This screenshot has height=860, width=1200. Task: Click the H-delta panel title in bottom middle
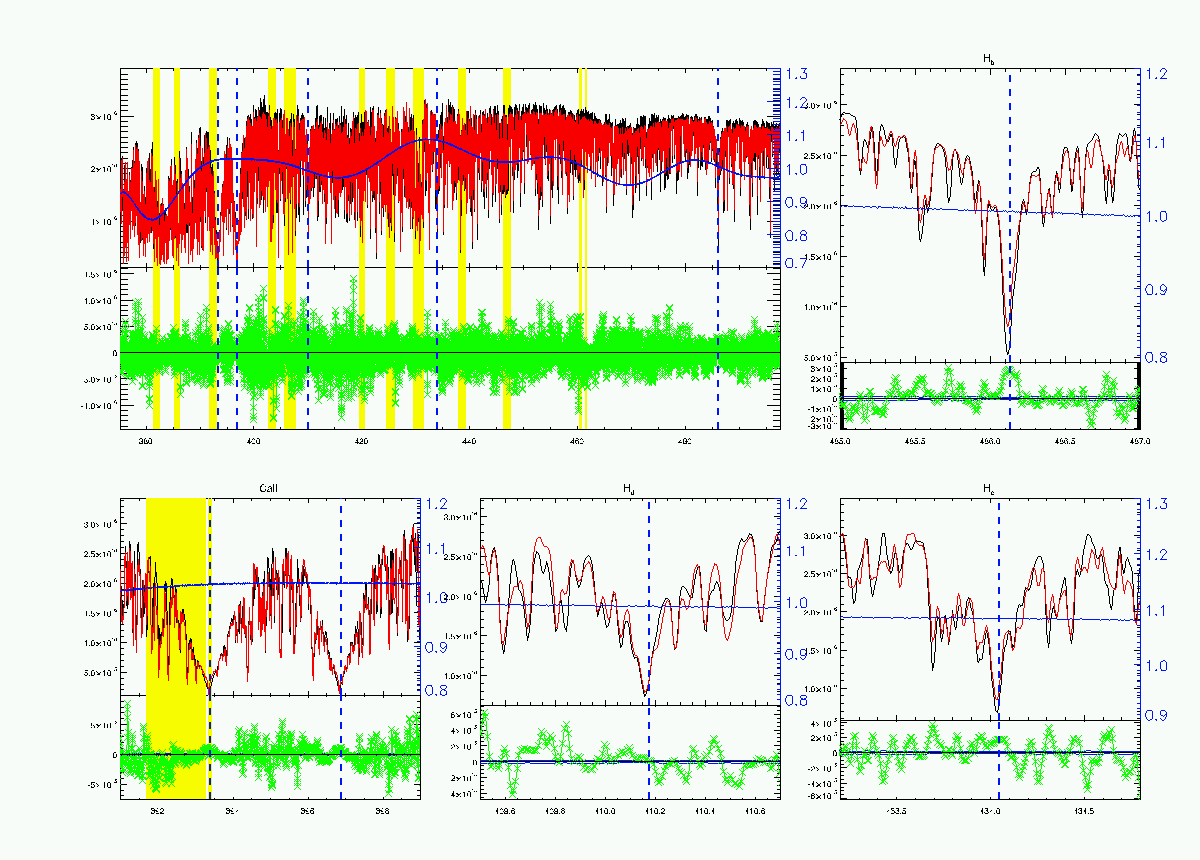pos(629,489)
